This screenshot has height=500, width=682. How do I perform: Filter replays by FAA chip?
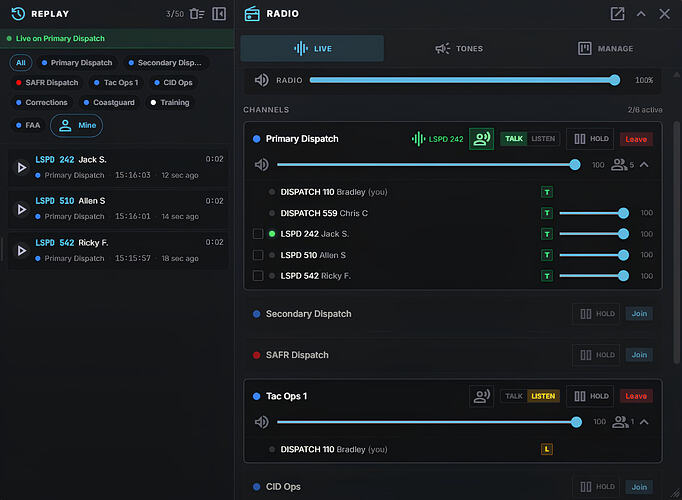click(x=28, y=125)
